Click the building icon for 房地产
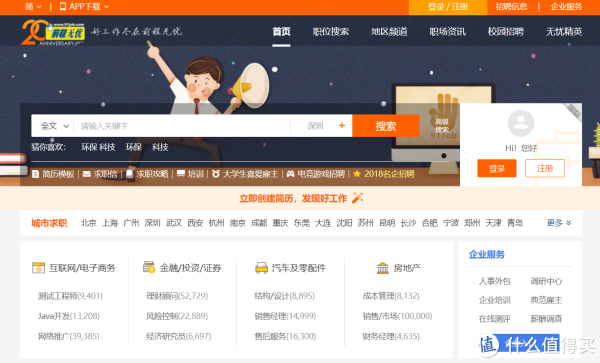600x363 pixels. [383, 268]
